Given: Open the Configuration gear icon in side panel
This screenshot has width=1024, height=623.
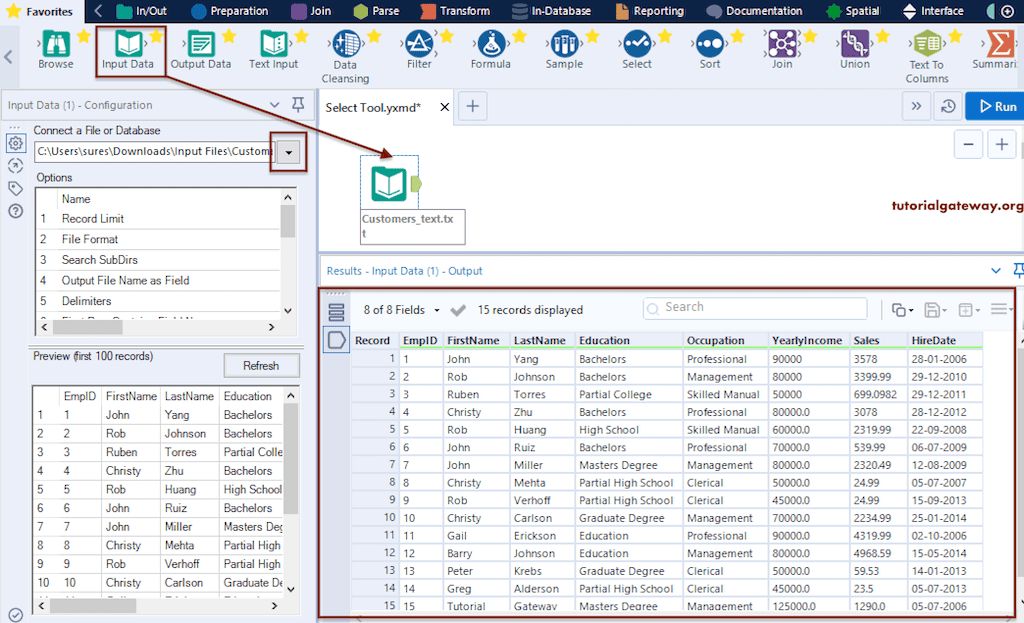Looking at the screenshot, I should tap(15, 144).
